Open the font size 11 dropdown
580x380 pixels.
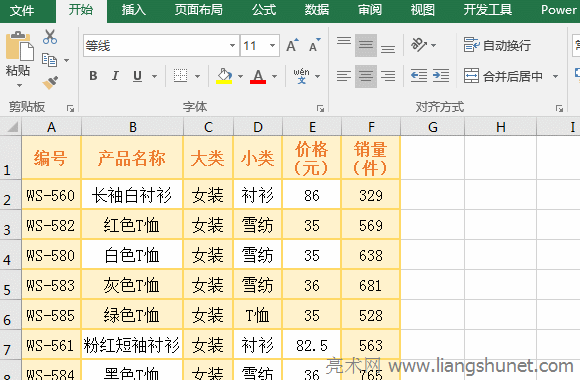[272, 46]
